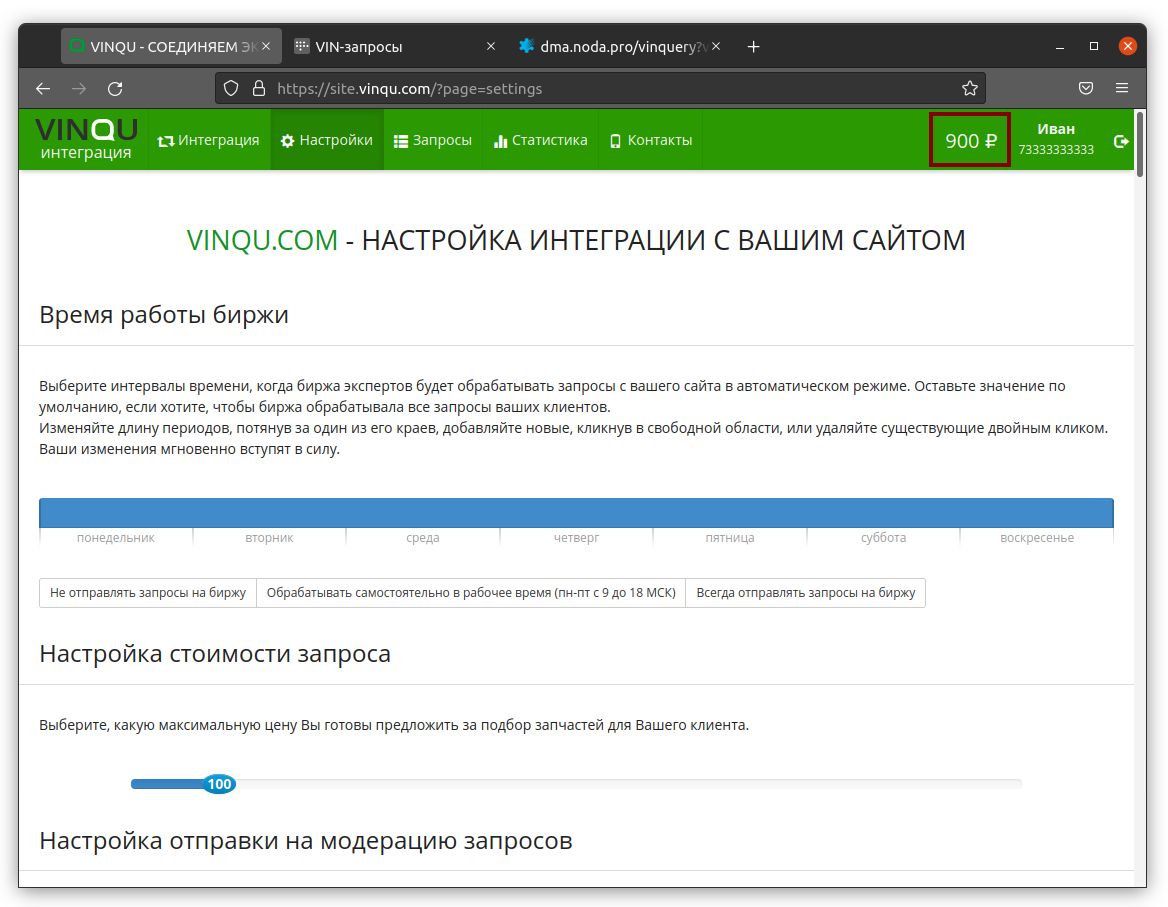Bookmark this page with the star
The width and height of the screenshot is (1168, 907).
click(969, 89)
